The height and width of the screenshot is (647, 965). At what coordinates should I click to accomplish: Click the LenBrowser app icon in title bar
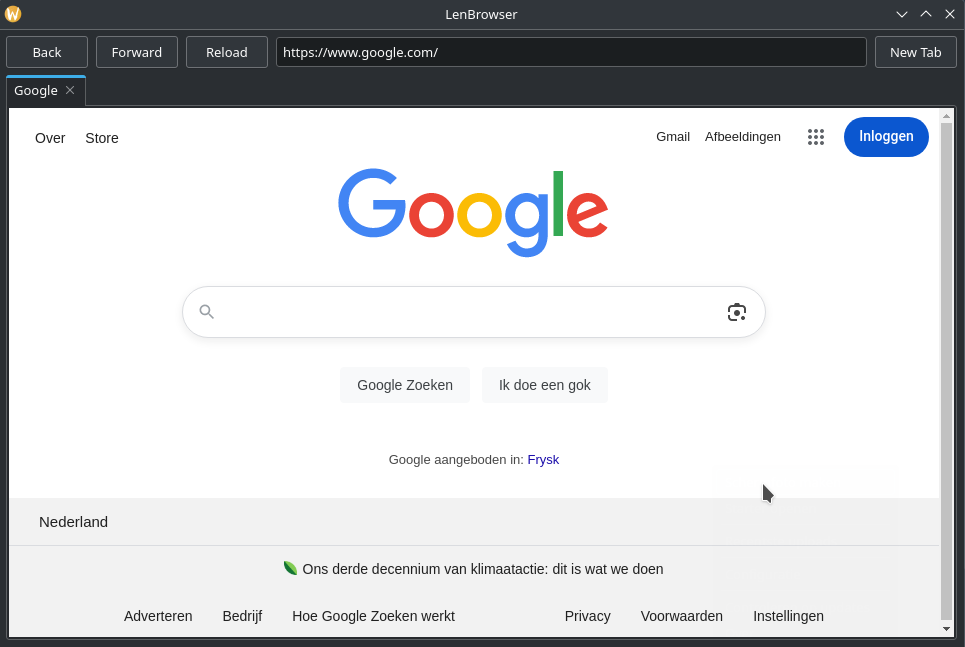point(13,14)
